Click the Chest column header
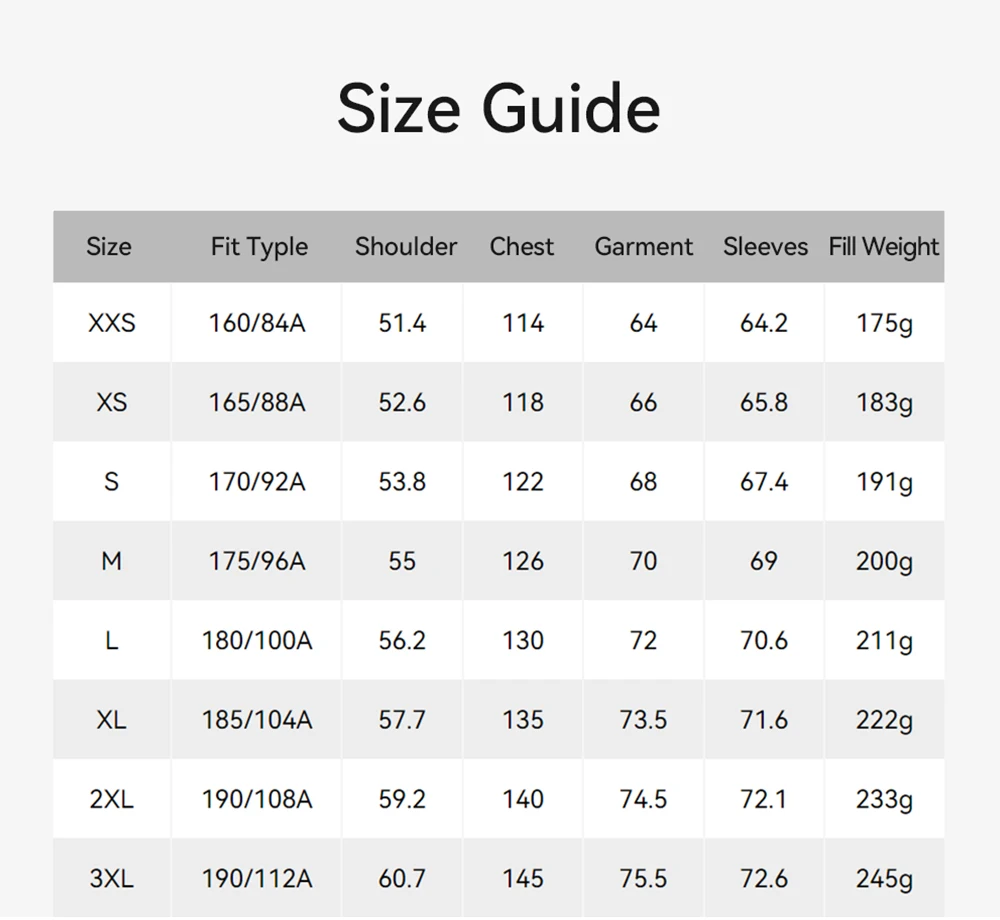1000x920 pixels. pyautogui.click(x=522, y=247)
